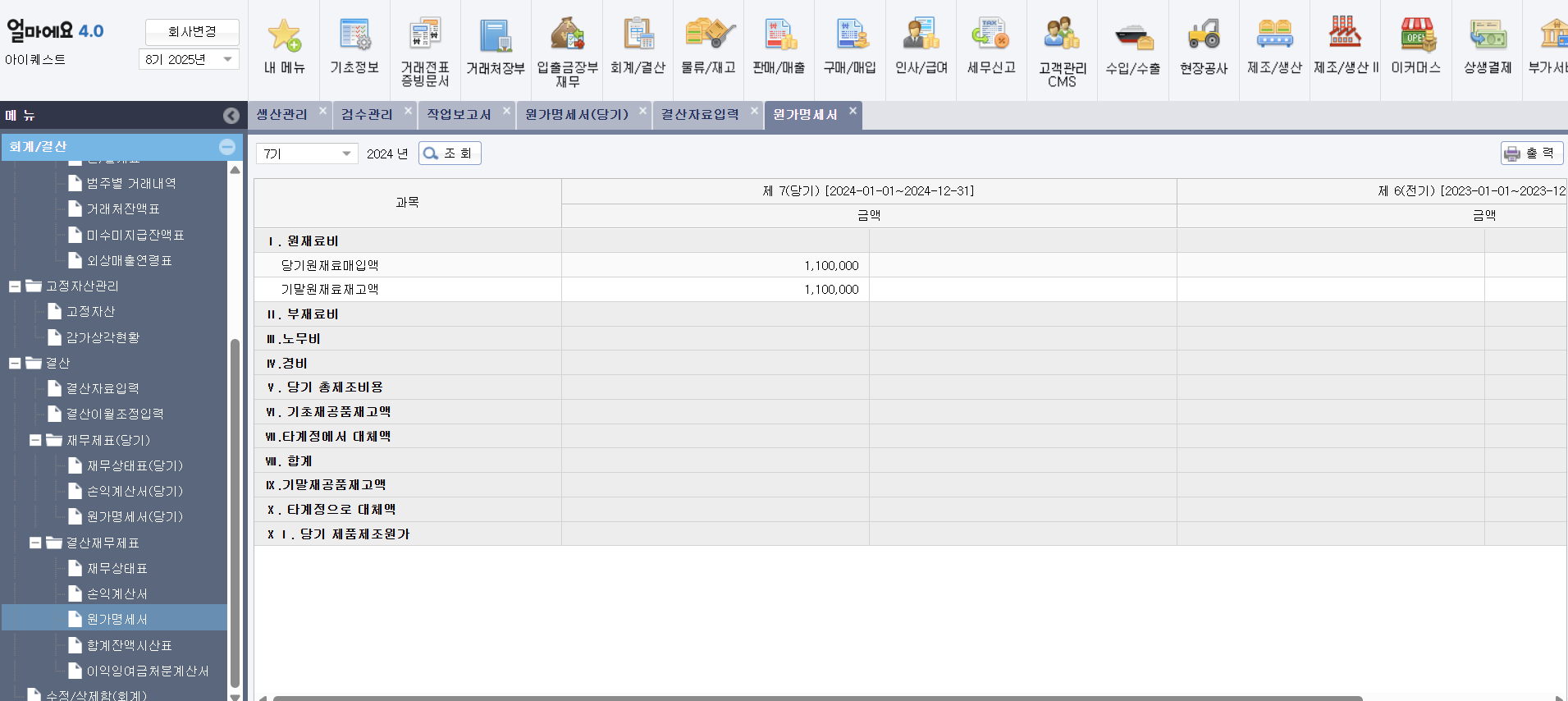Click the 회사변경 button
Image resolution: width=1568 pixels, height=701 pixels.
pos(192,31)
